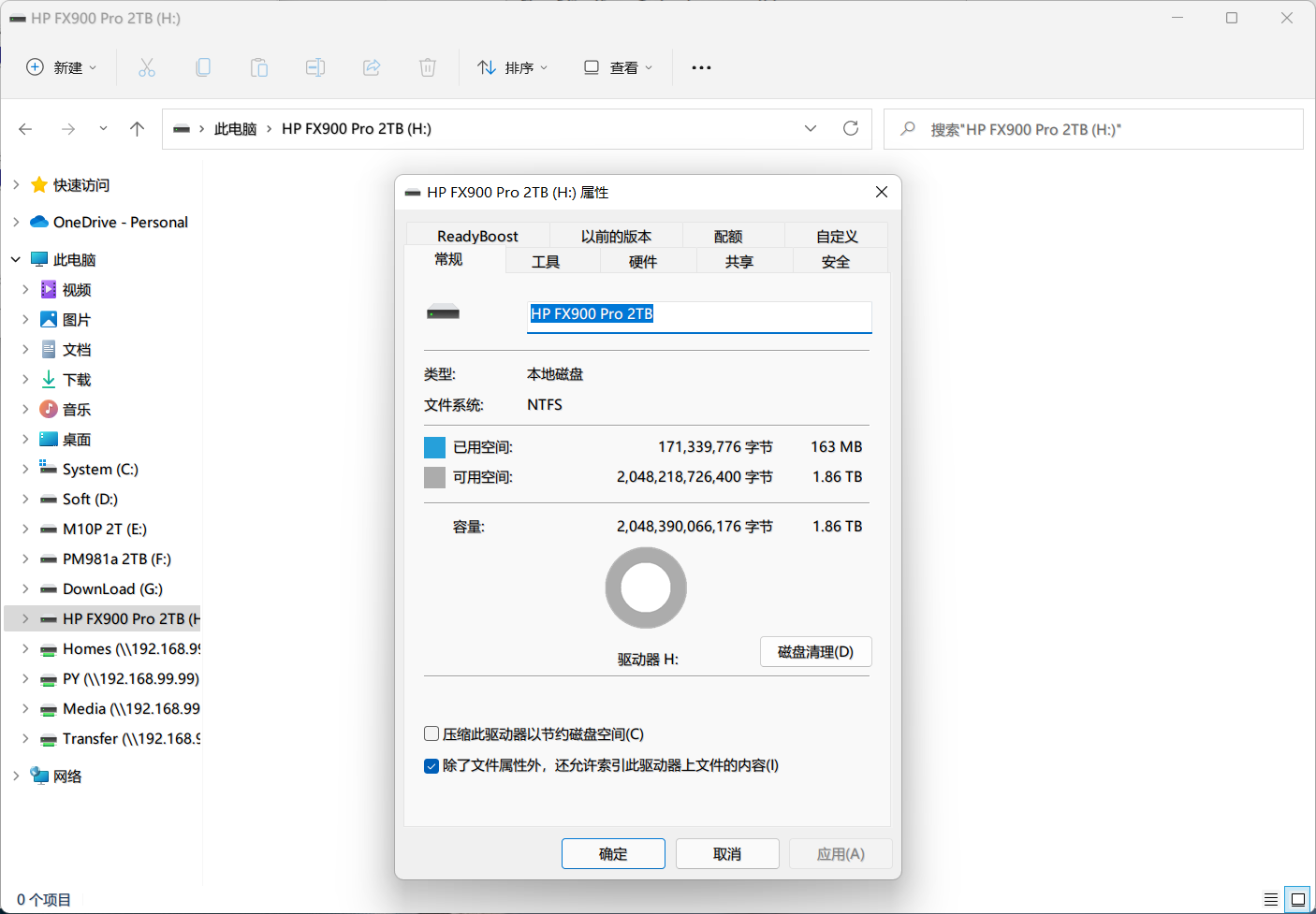
Task: Click the This PC breadcrumb
Action: click(235, 129)
